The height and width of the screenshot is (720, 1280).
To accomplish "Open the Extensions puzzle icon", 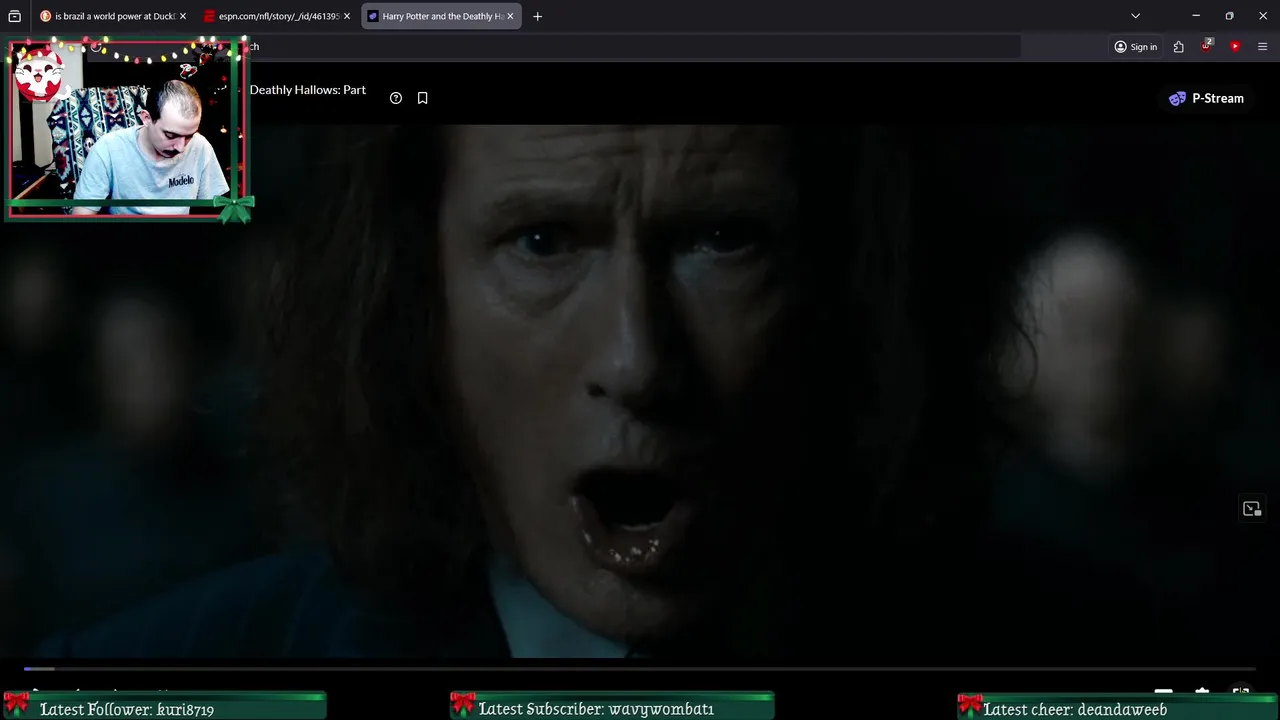I will (x=1179, y=46).
